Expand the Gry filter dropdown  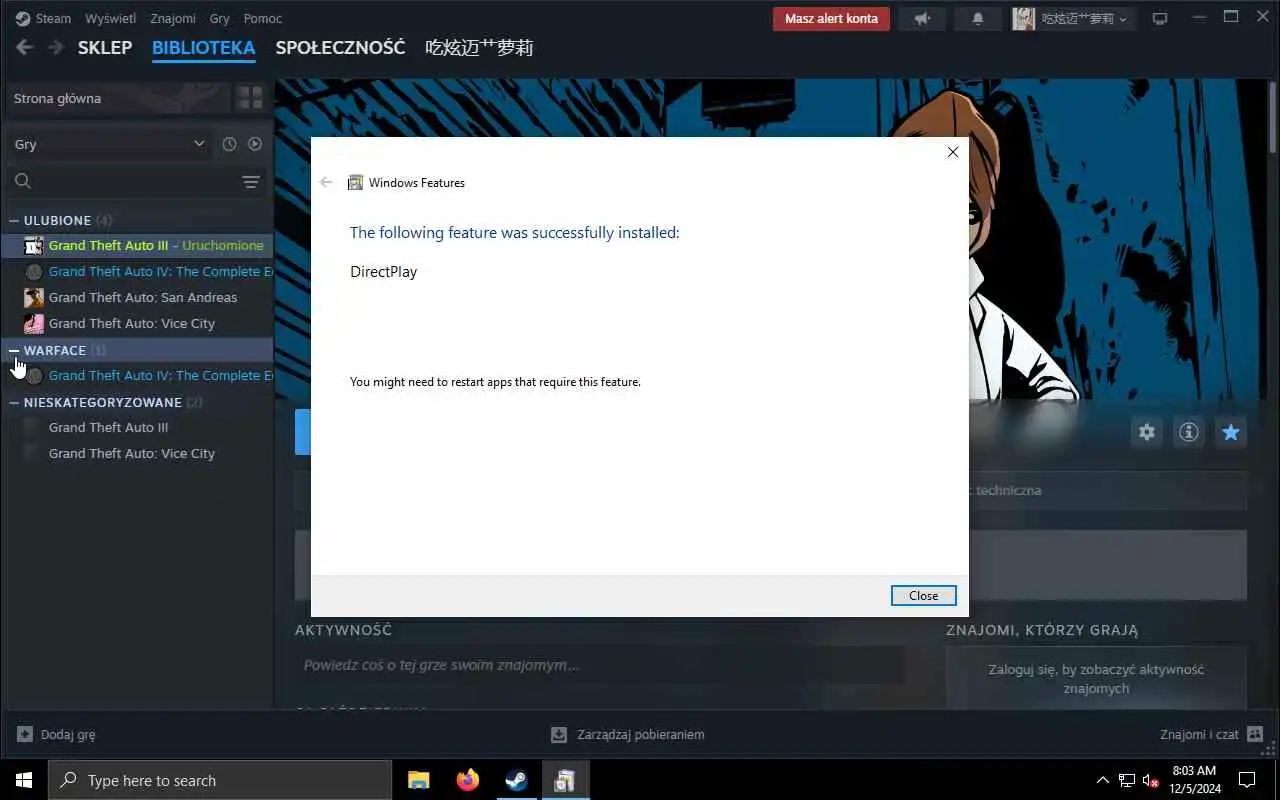[109, 144]
